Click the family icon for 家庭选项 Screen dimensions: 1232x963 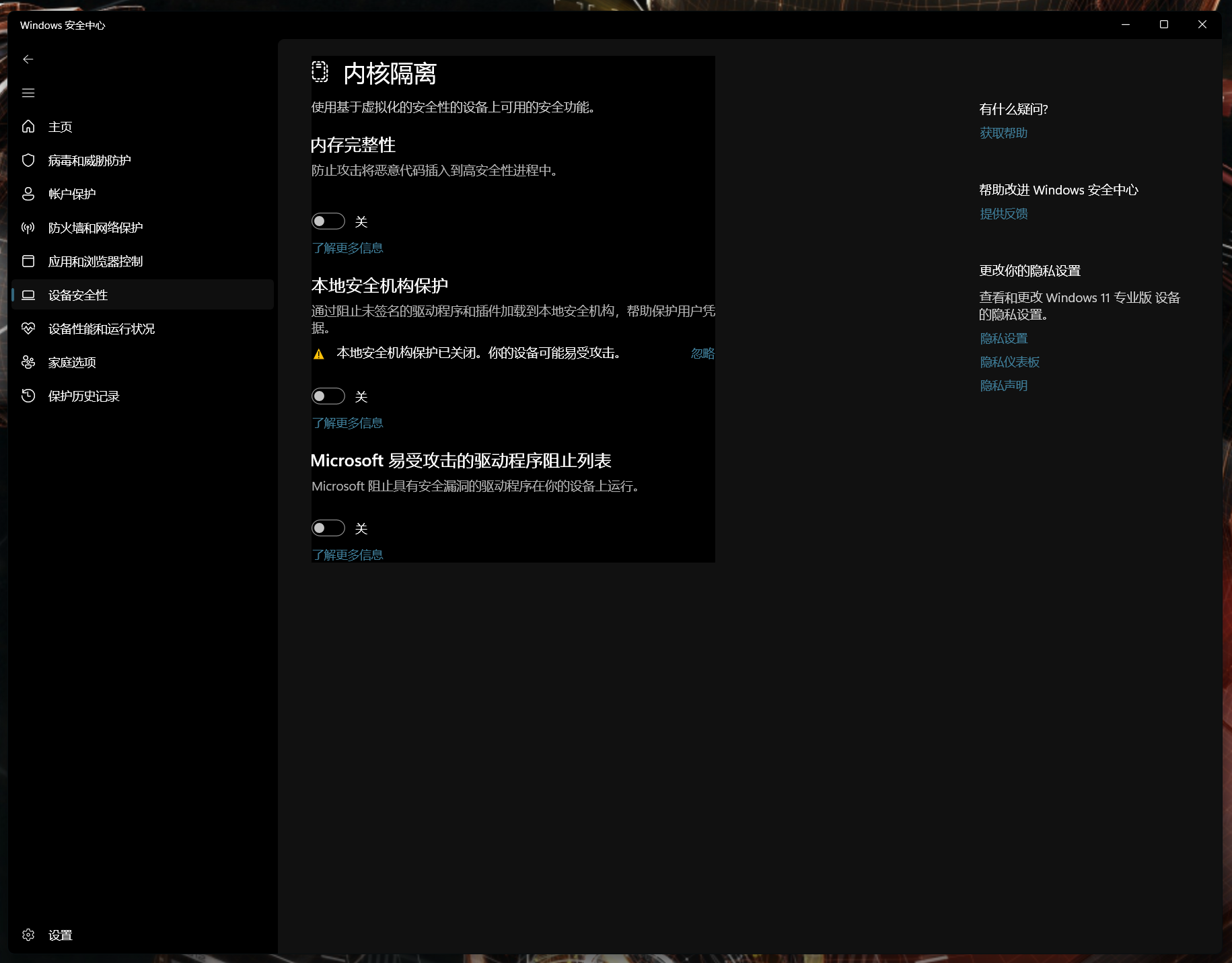point(28,362)
